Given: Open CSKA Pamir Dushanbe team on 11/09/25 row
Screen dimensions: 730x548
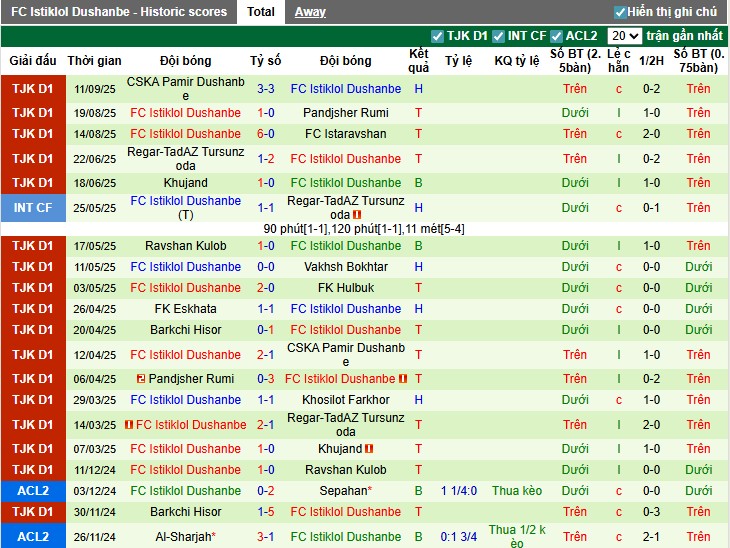Looking at the screenshot, I should click(185, 88).
